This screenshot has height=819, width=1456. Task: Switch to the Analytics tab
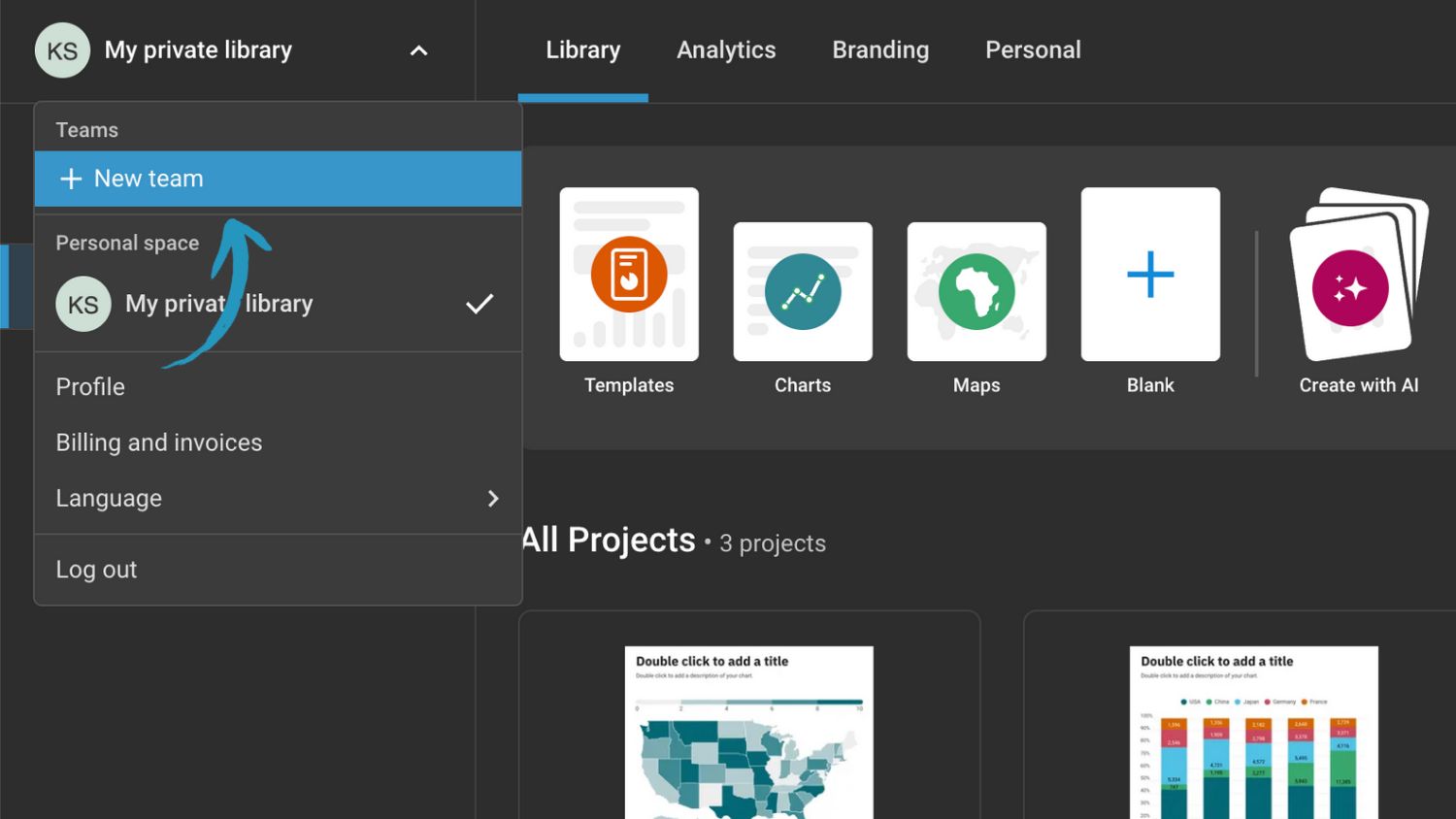click(726, 50)
